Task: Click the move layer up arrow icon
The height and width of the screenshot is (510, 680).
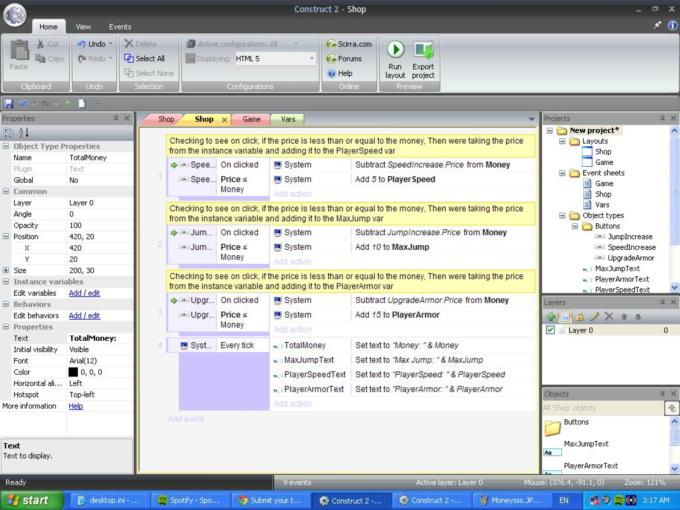Action: pyautogui.click(x=624, y=317)
